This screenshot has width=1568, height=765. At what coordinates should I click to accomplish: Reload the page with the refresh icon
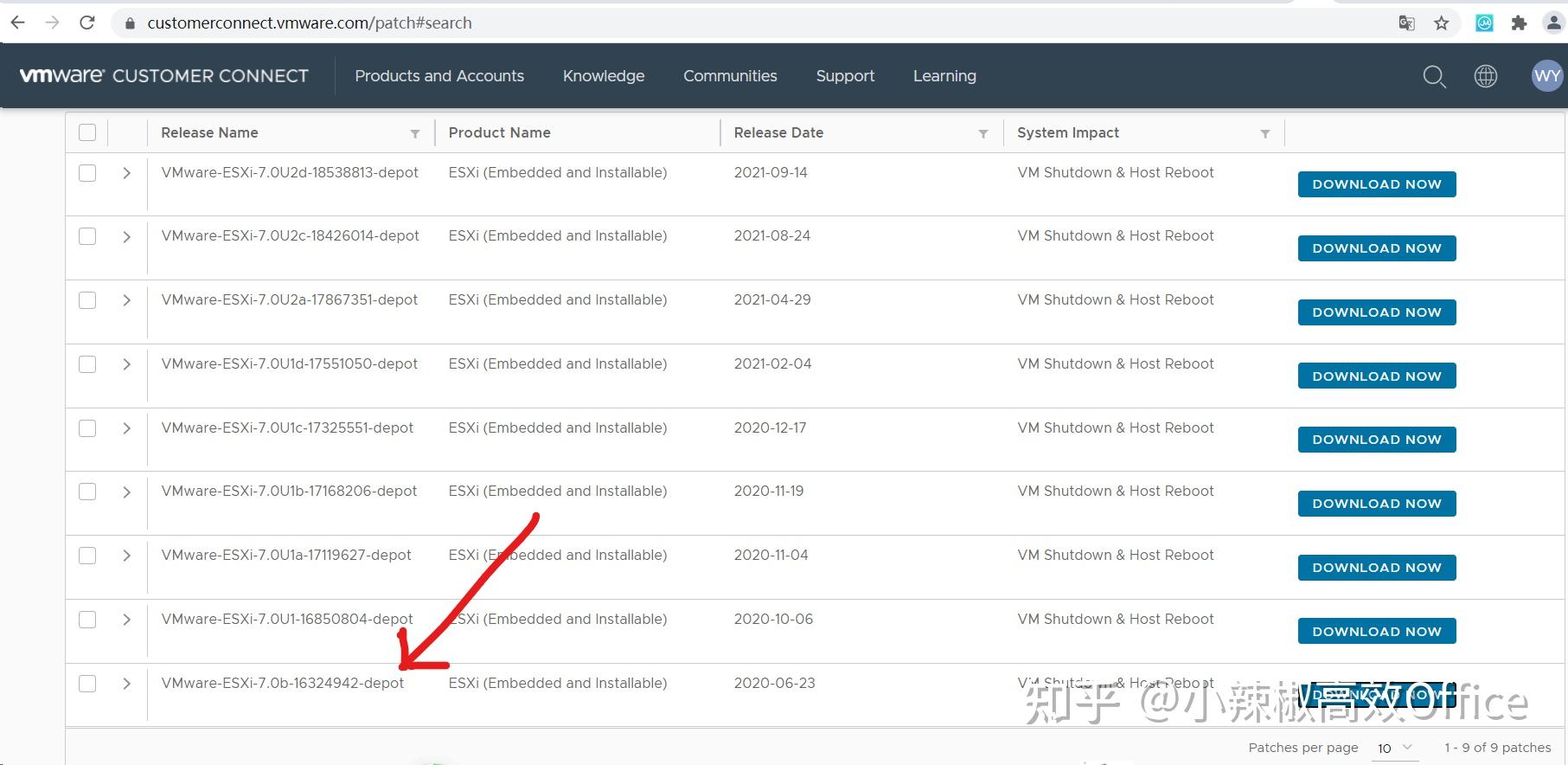pos(86,22)
